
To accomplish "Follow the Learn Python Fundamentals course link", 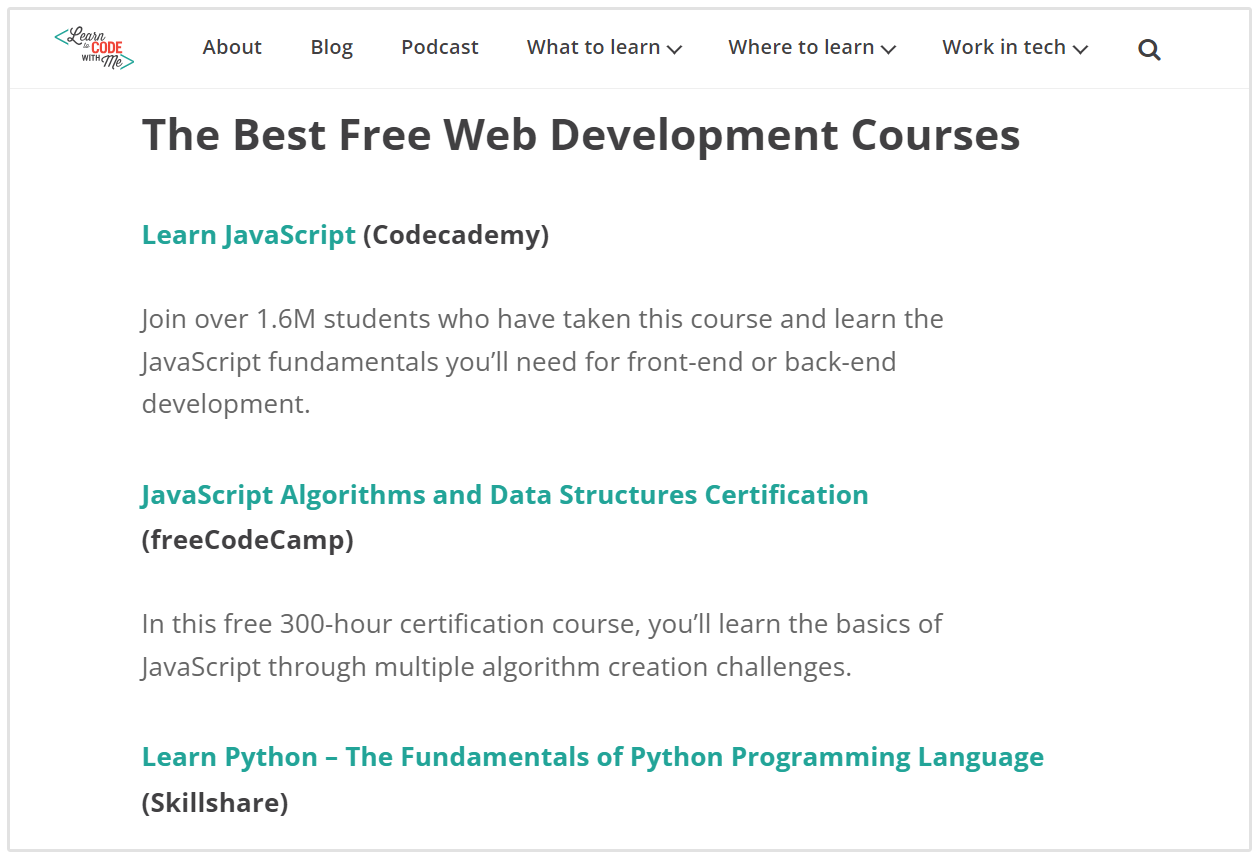I will coord(592,757).
